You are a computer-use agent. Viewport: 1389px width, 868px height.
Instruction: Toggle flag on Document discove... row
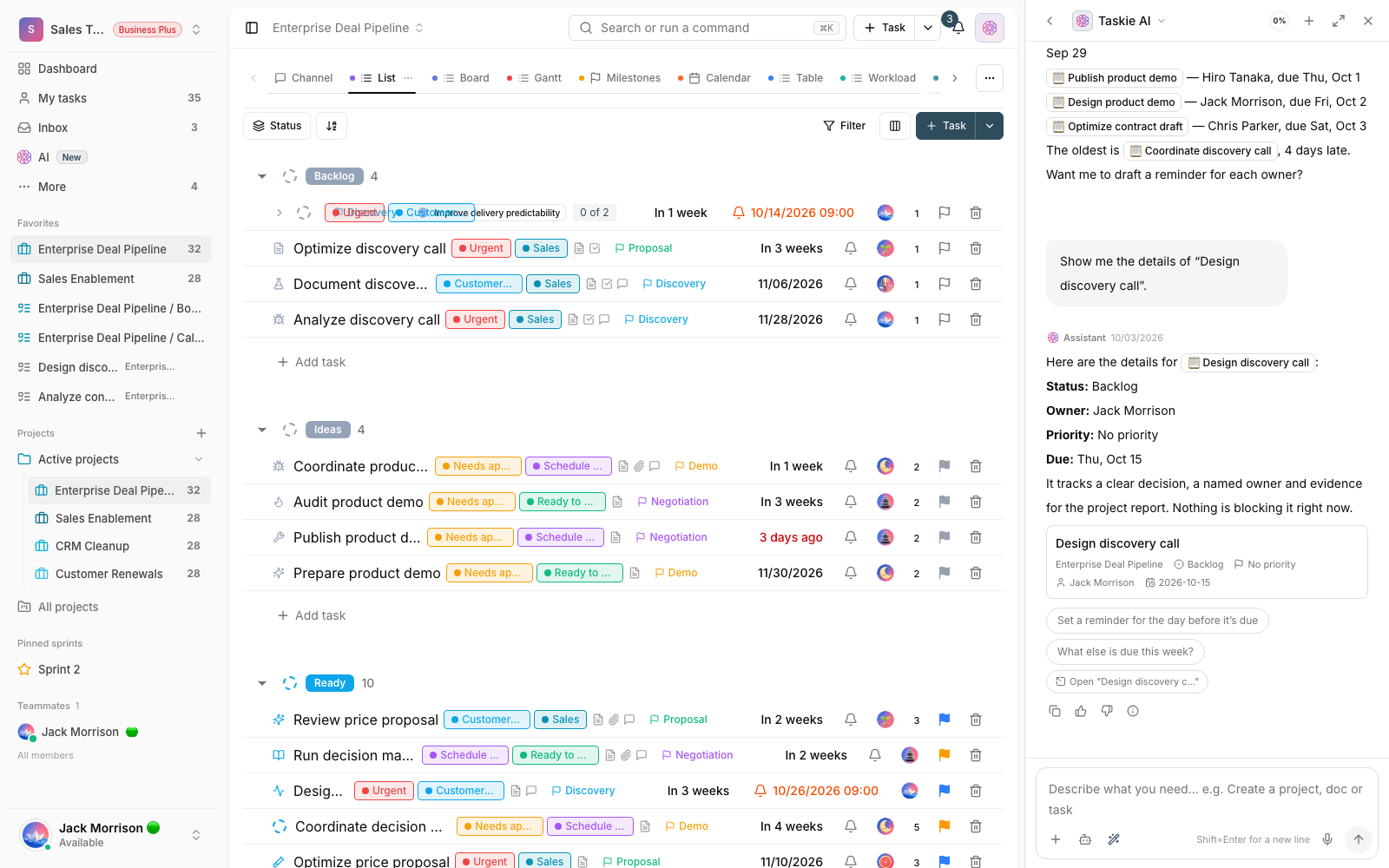pos(945,284)
